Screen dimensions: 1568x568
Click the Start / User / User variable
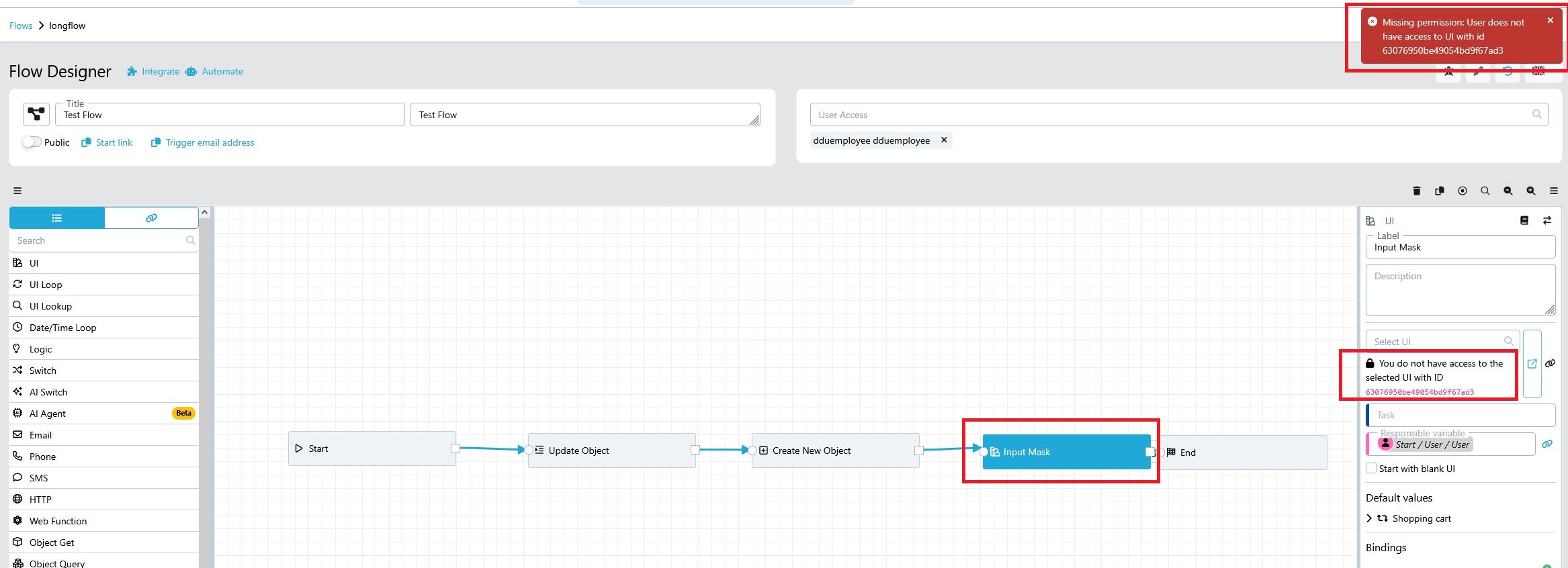pos(1425,444)
